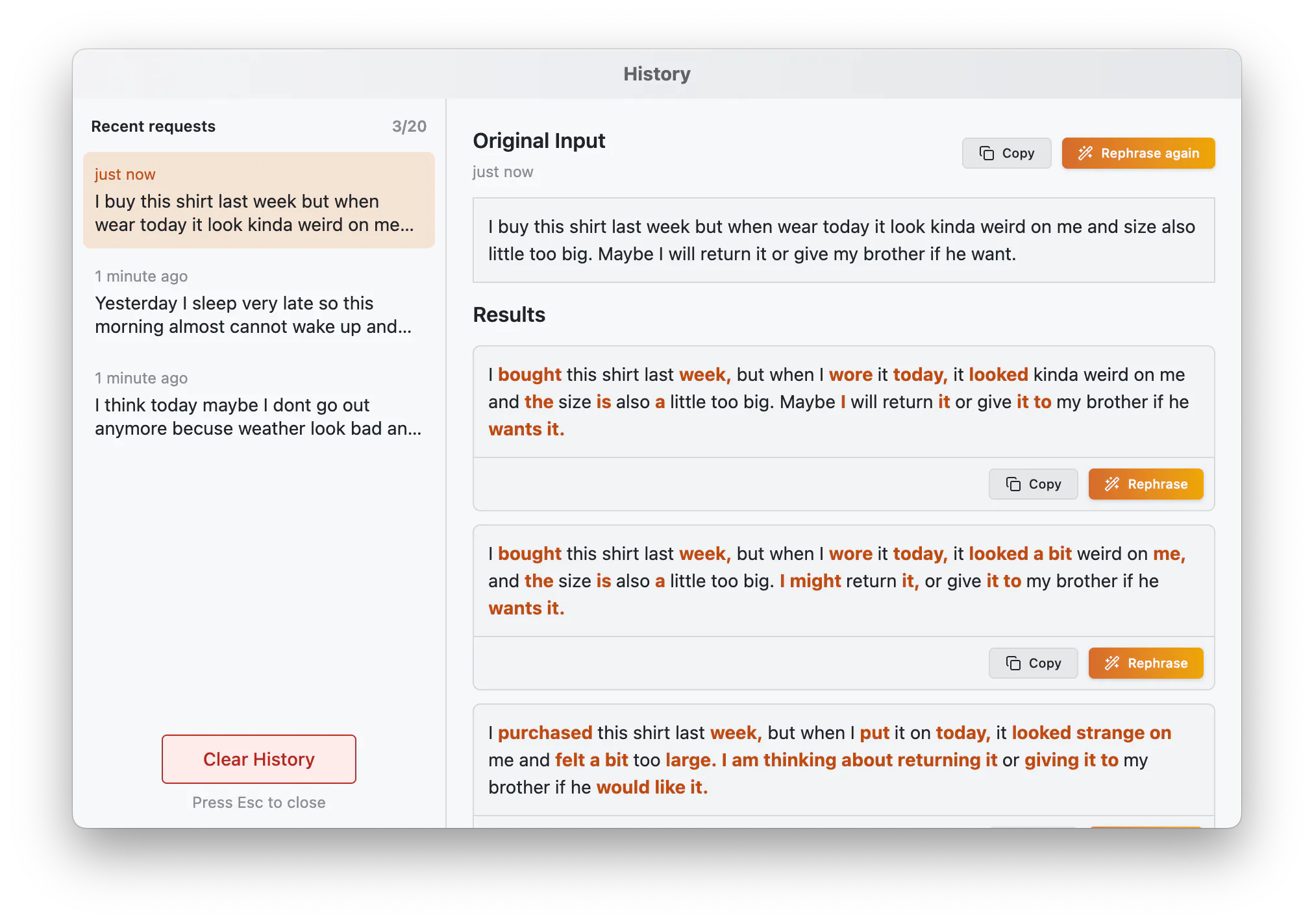The width and height of the screenshot is (1314, 924).
Task: Click the magic wand icon on Rephrase again
Action: (1085, 153)
